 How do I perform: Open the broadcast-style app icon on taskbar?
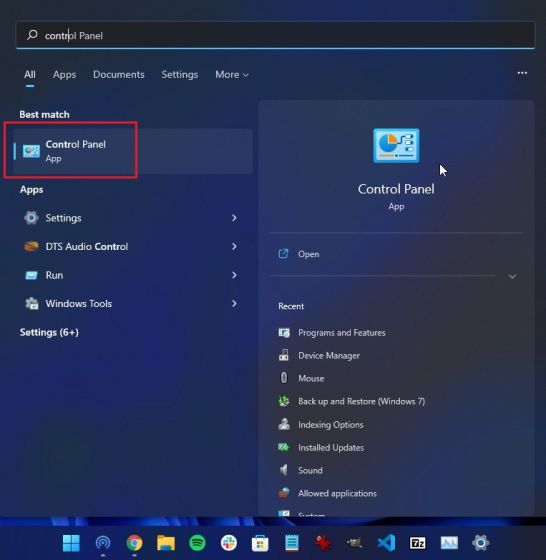tap(103, 543)
